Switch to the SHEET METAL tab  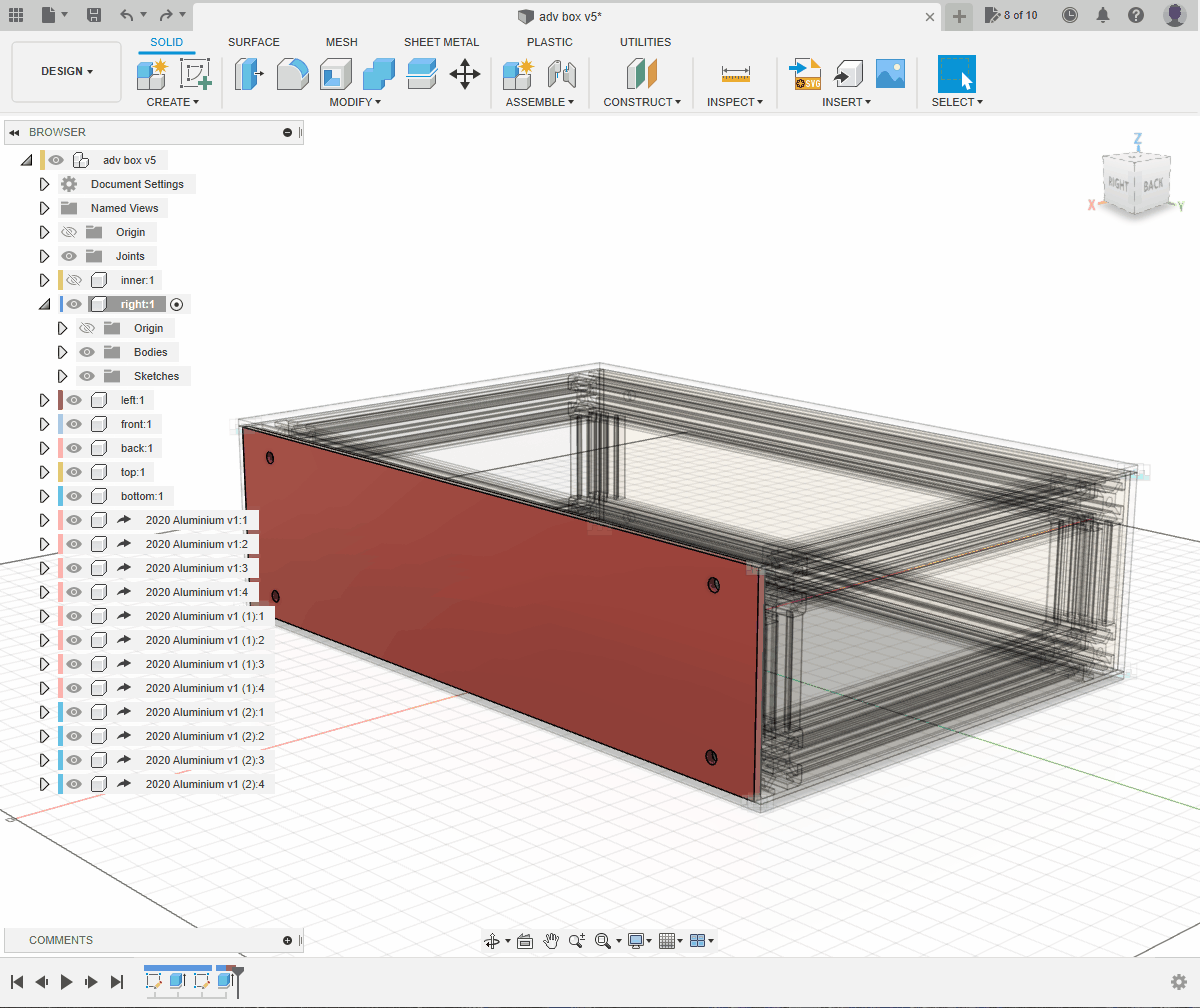tap(441, 42)
